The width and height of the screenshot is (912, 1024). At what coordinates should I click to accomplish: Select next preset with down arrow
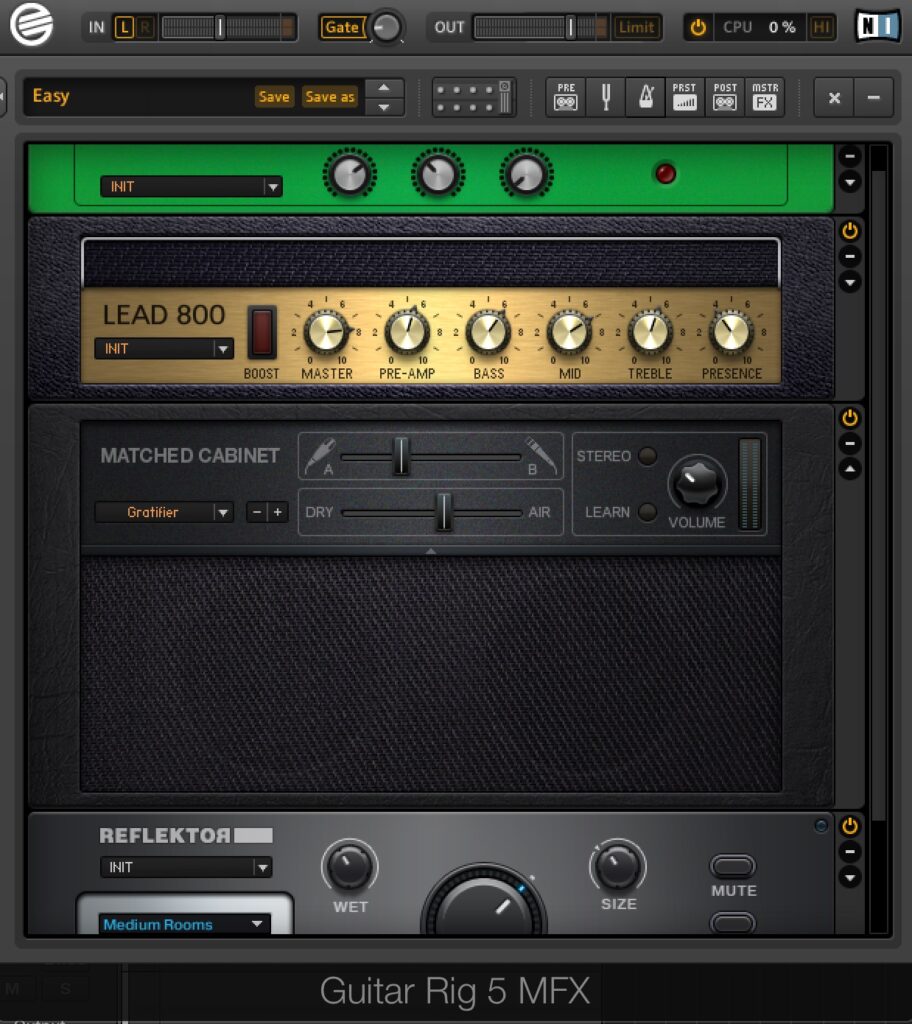coord(384,106)
